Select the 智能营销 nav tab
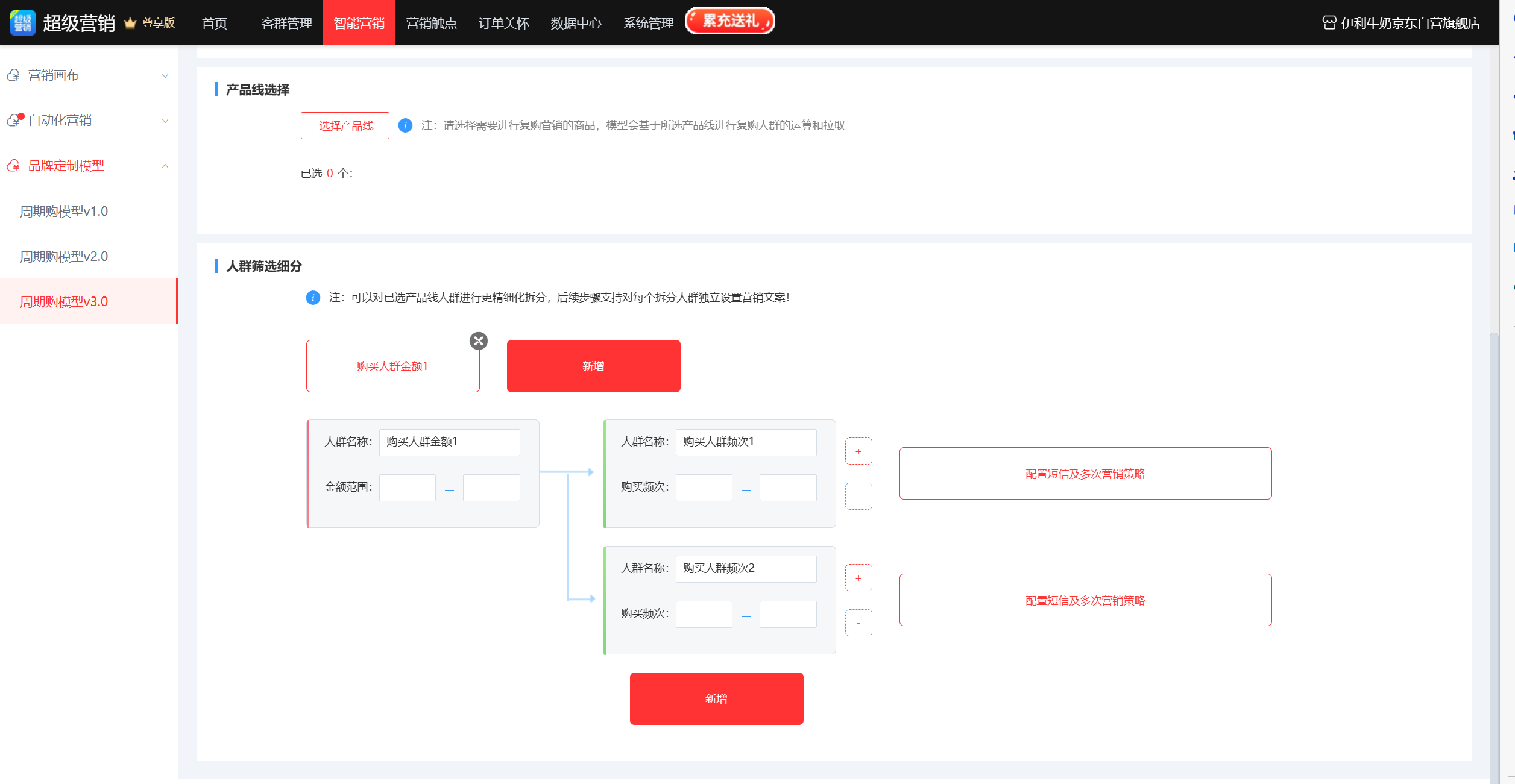 [x=359, y=23]
